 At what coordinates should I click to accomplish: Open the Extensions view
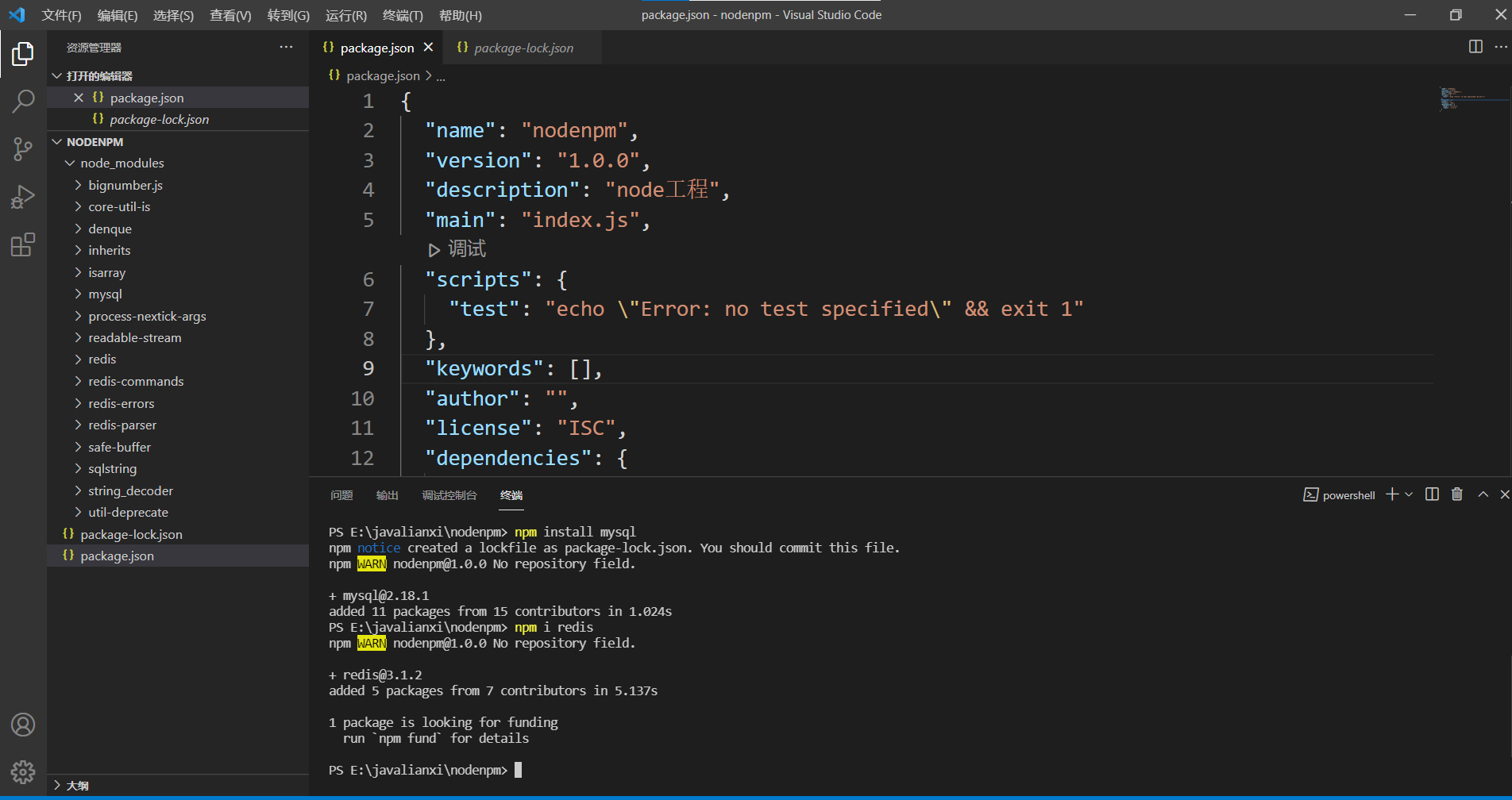coord(23,244)
